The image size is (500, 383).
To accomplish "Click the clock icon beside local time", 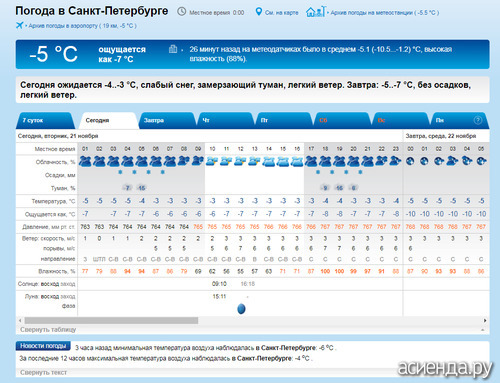I will tap(182, 12).
